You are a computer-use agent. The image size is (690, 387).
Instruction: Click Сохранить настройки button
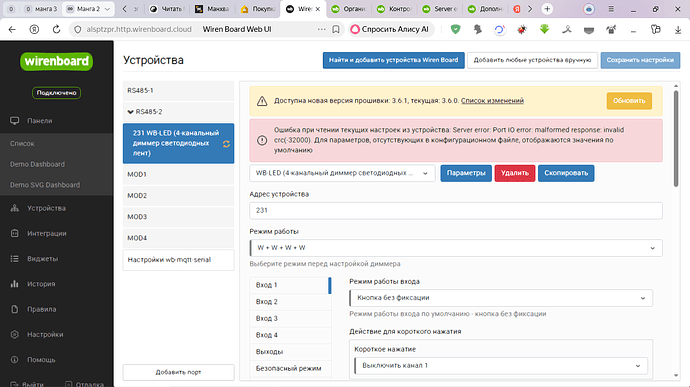[640, 60]
